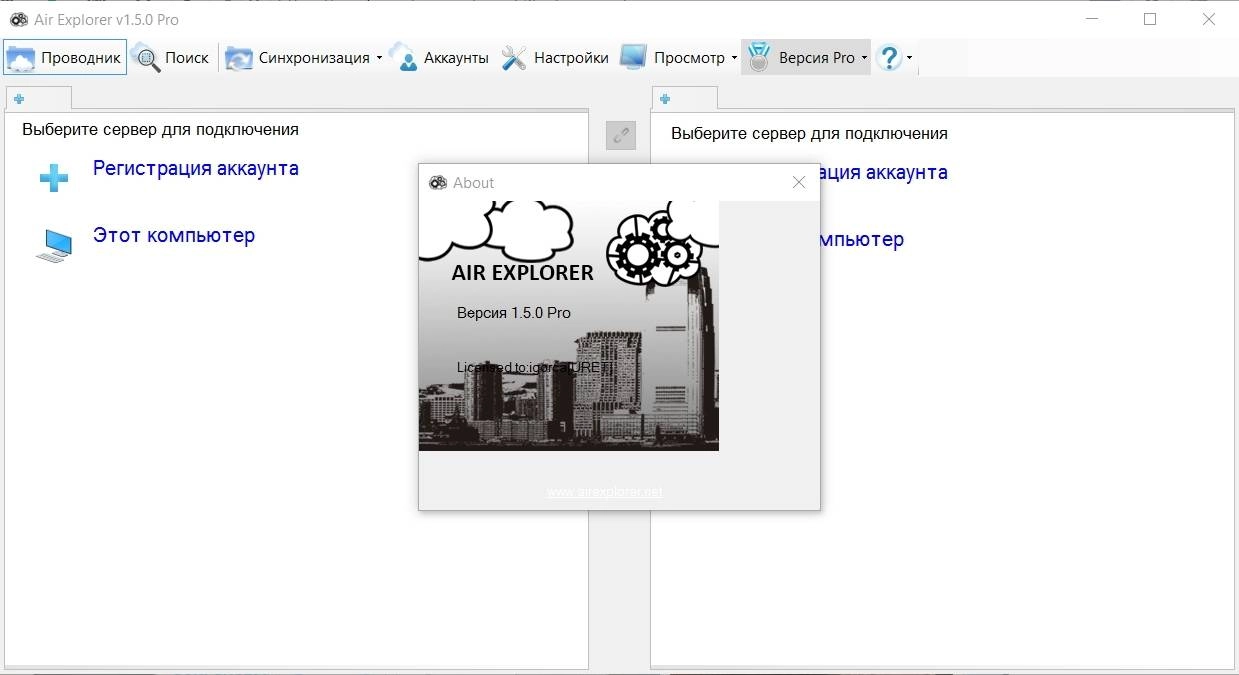This screenshot has width=1239, height=675.
Task: Open the Проводник explorer view
Action: point(65,58)
